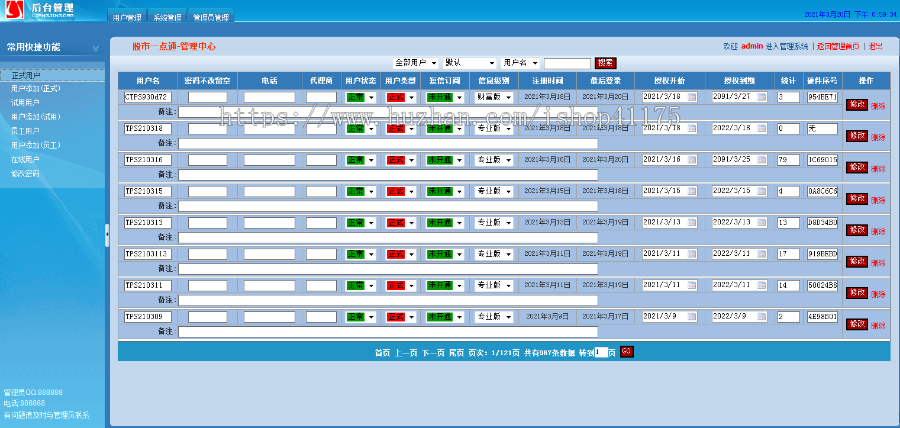Collapse the 常用快捷功能 sidebar chevron
The height and width of the screenshot is (428, 900).
coord(96,47)
